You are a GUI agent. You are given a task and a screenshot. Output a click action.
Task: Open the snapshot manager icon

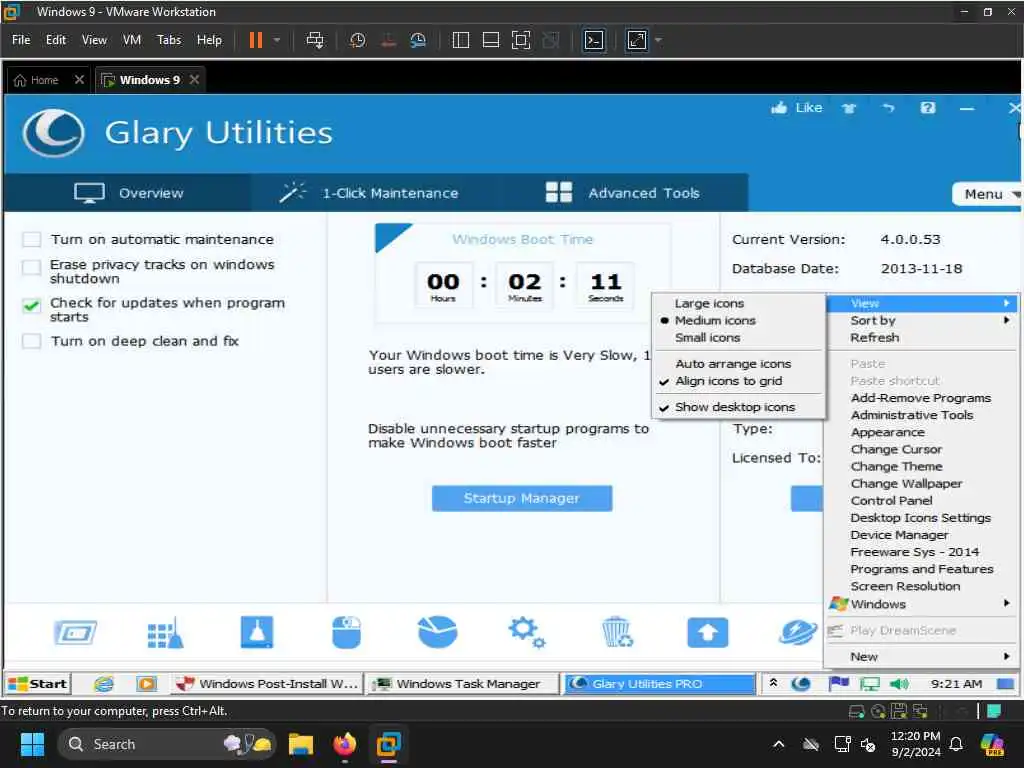418,40
